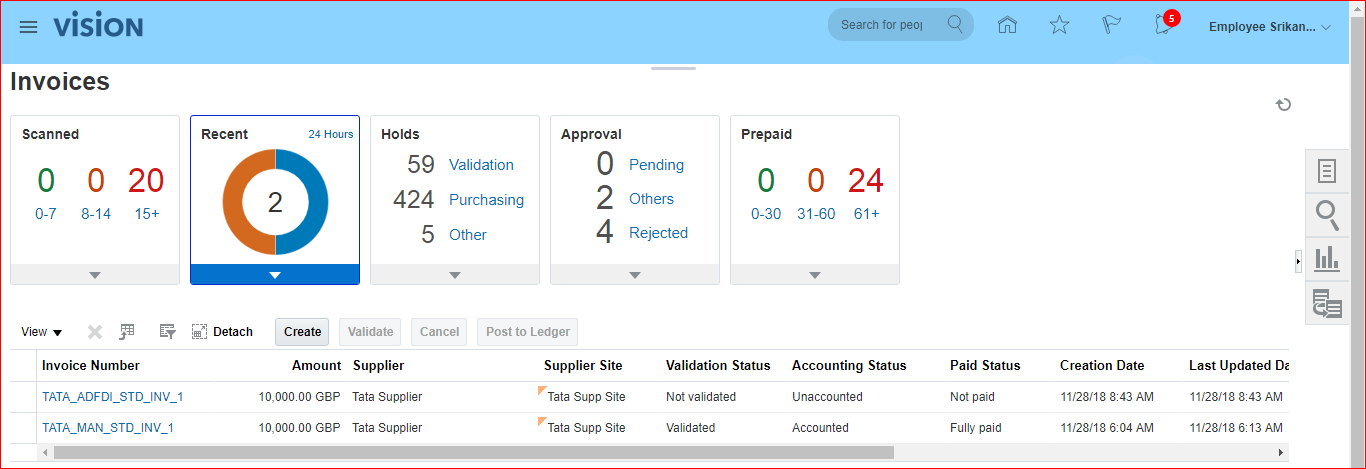
Task: Expand the Employee Srikan user menu
Action: pyautogui.click(x=1270, y=27)
